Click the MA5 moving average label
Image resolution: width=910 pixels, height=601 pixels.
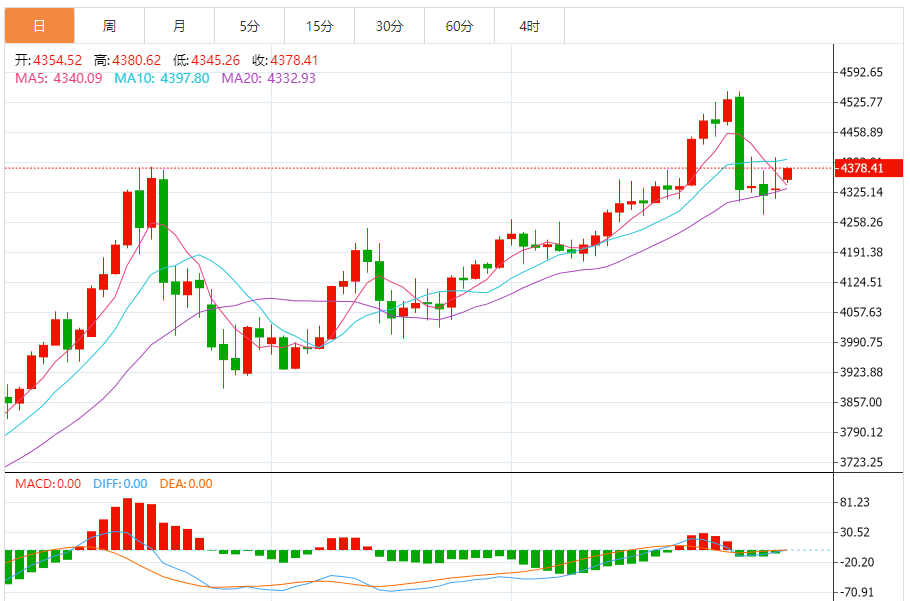58,78
